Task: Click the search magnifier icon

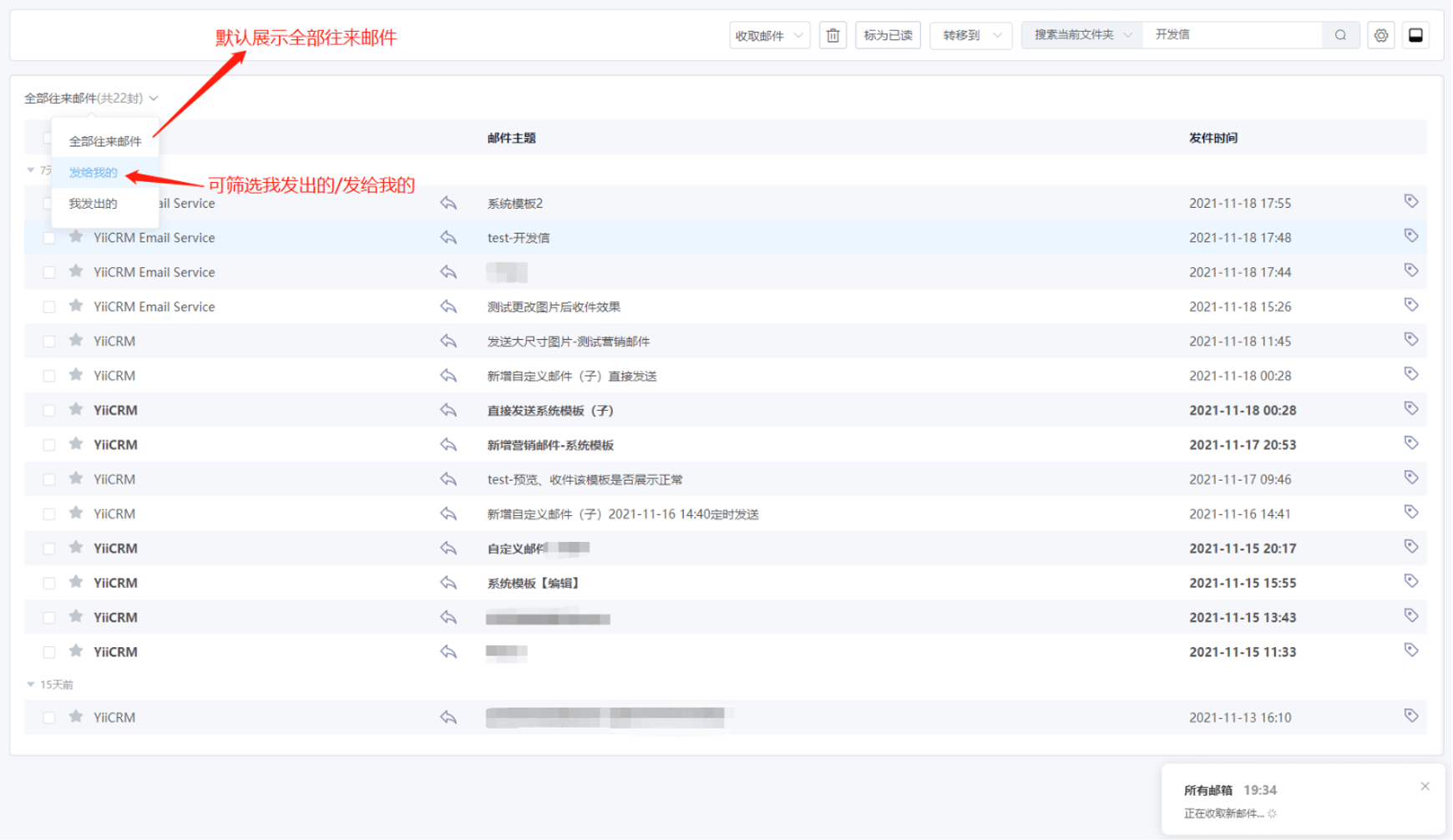Action: 1340,35
